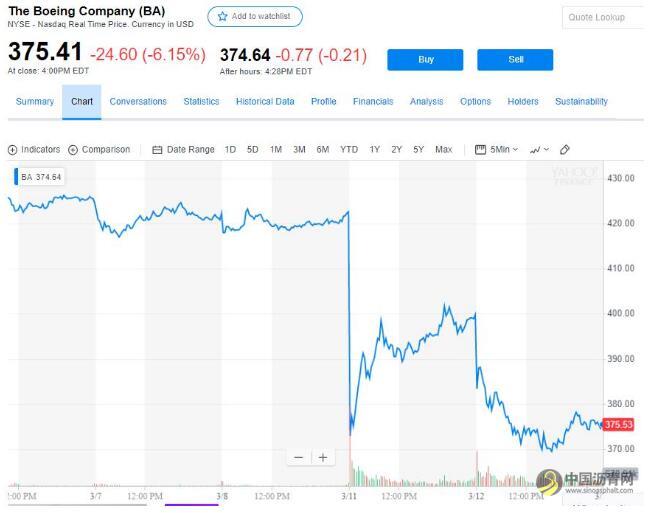This screenshot has width=652, height=513.
Task: Click the Comparison plus icon
Action: (x=74, y=150)
